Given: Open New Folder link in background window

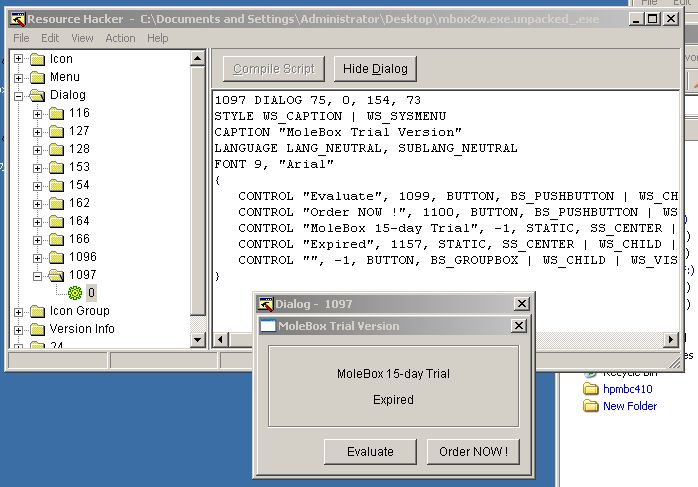Looking at the screenshot, I should [x=630, y=406].
